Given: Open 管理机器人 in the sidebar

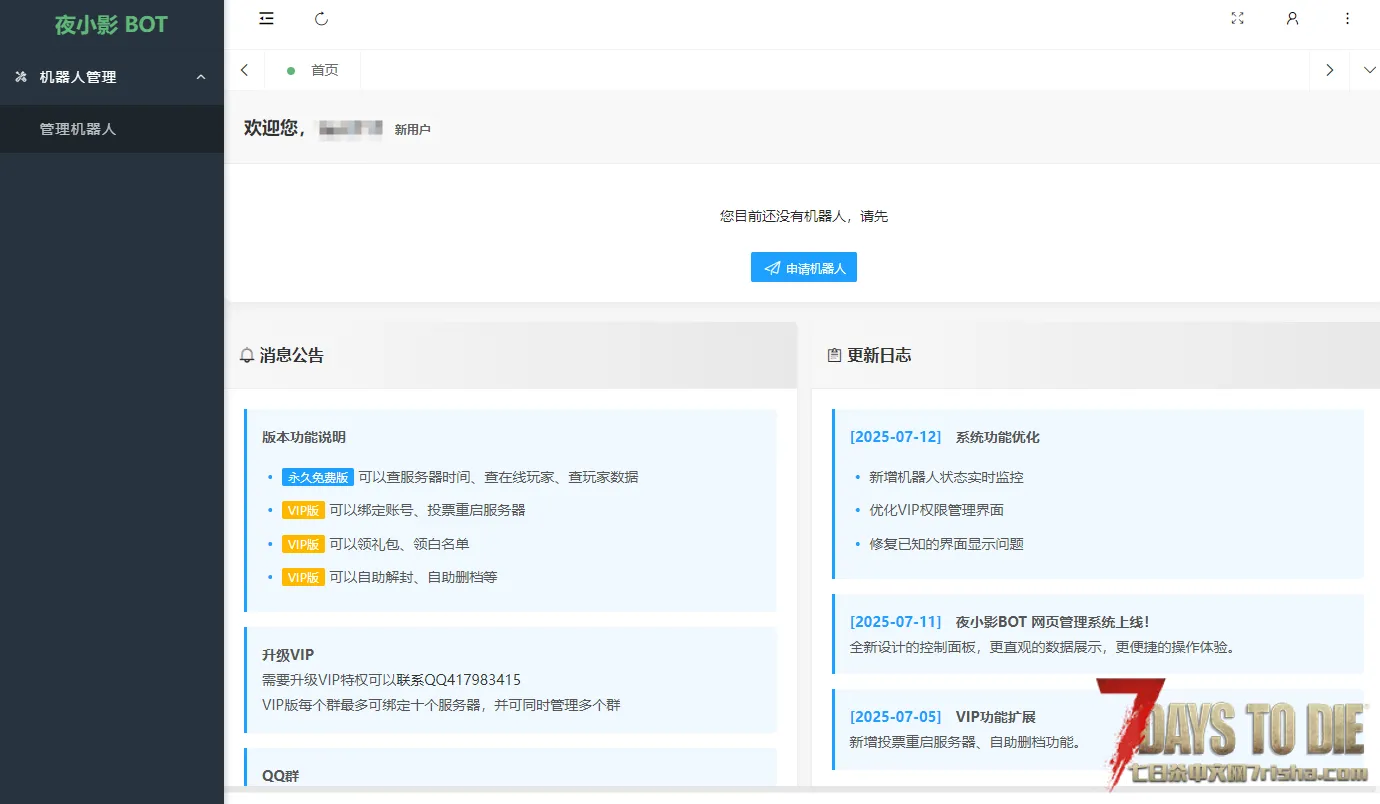Looking at the screenshot, I should point(112,129).
